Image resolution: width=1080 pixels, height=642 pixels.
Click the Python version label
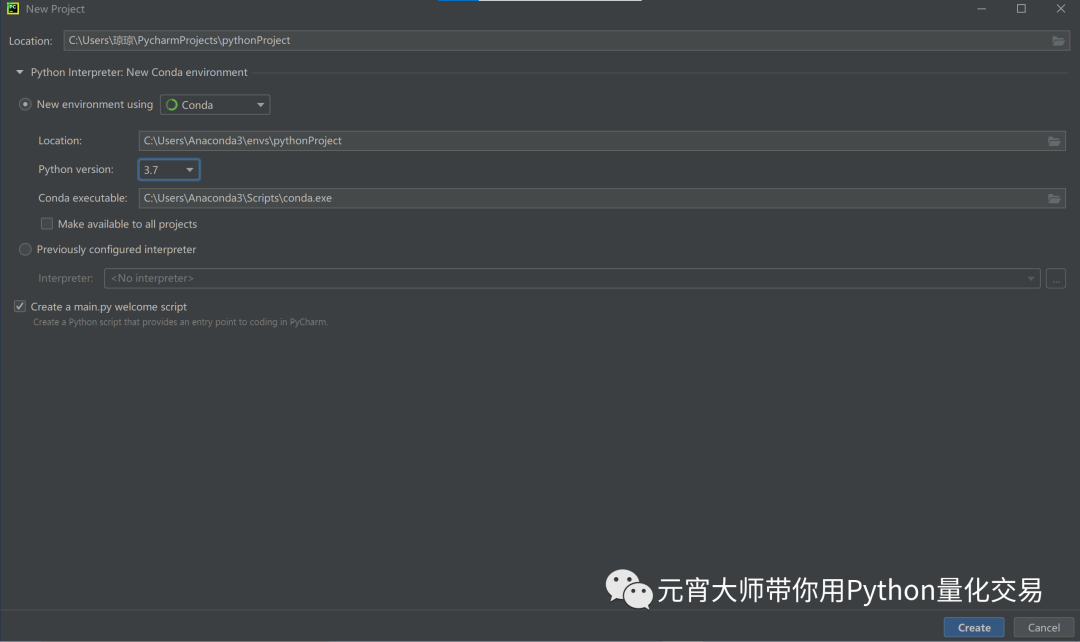[76, 169]
